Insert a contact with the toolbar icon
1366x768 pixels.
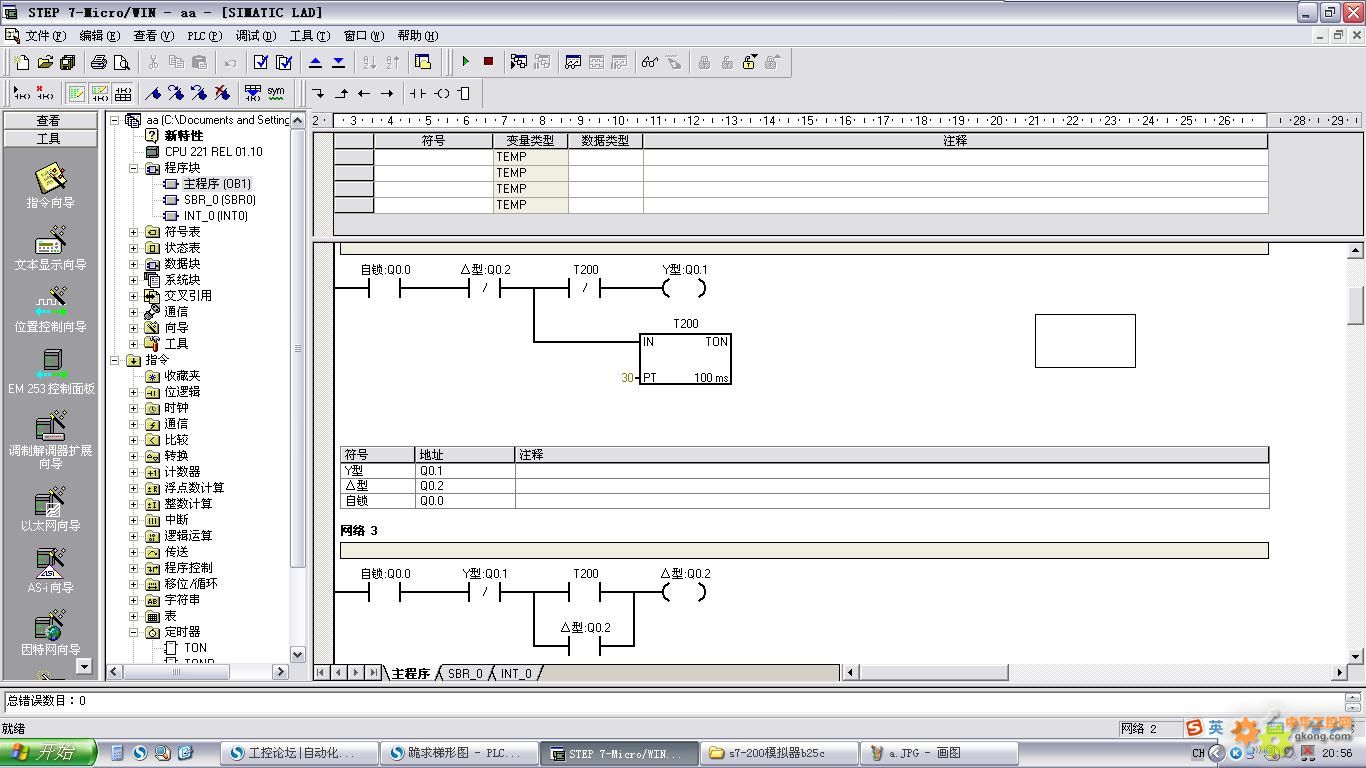[418, 93]
